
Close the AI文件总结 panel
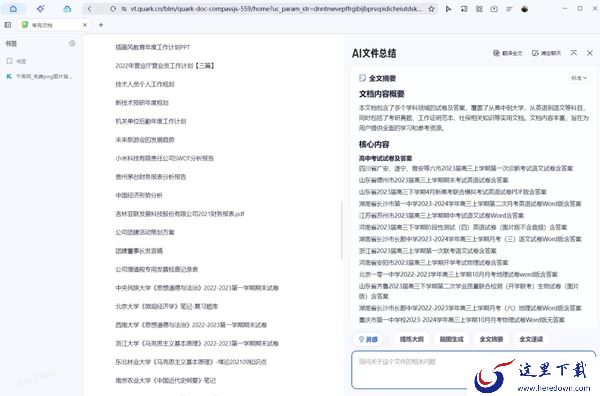pyautogui.click(x=590, y=53)
